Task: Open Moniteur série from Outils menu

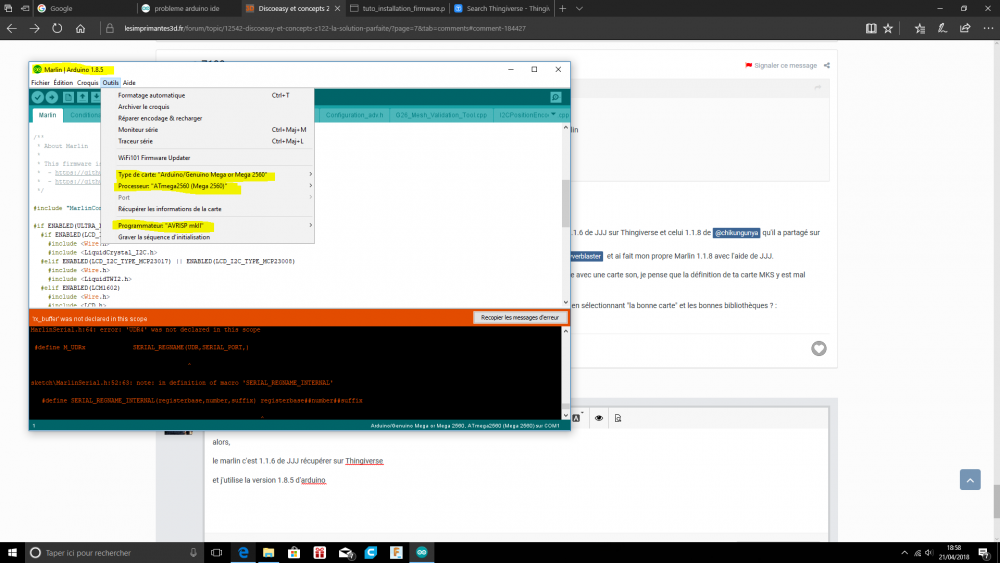Action: 208,129
